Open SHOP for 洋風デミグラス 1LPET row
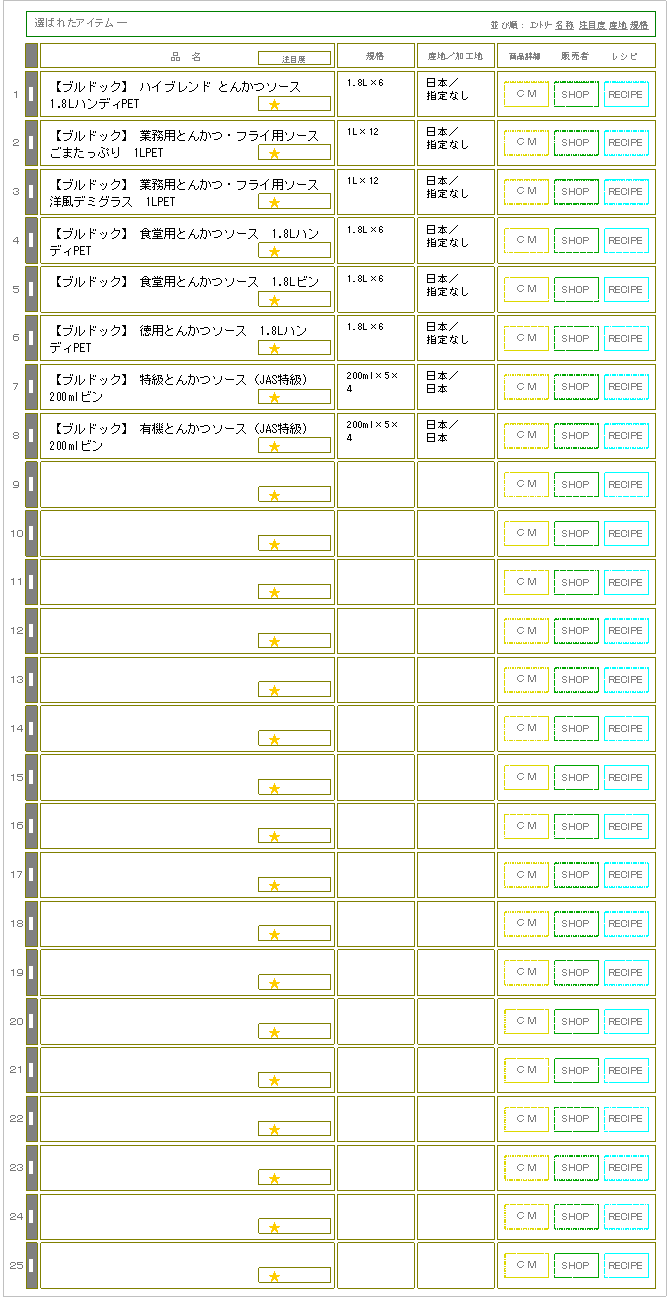The height and width of the screenshot is (1298, 668). [x=576, y=192]
